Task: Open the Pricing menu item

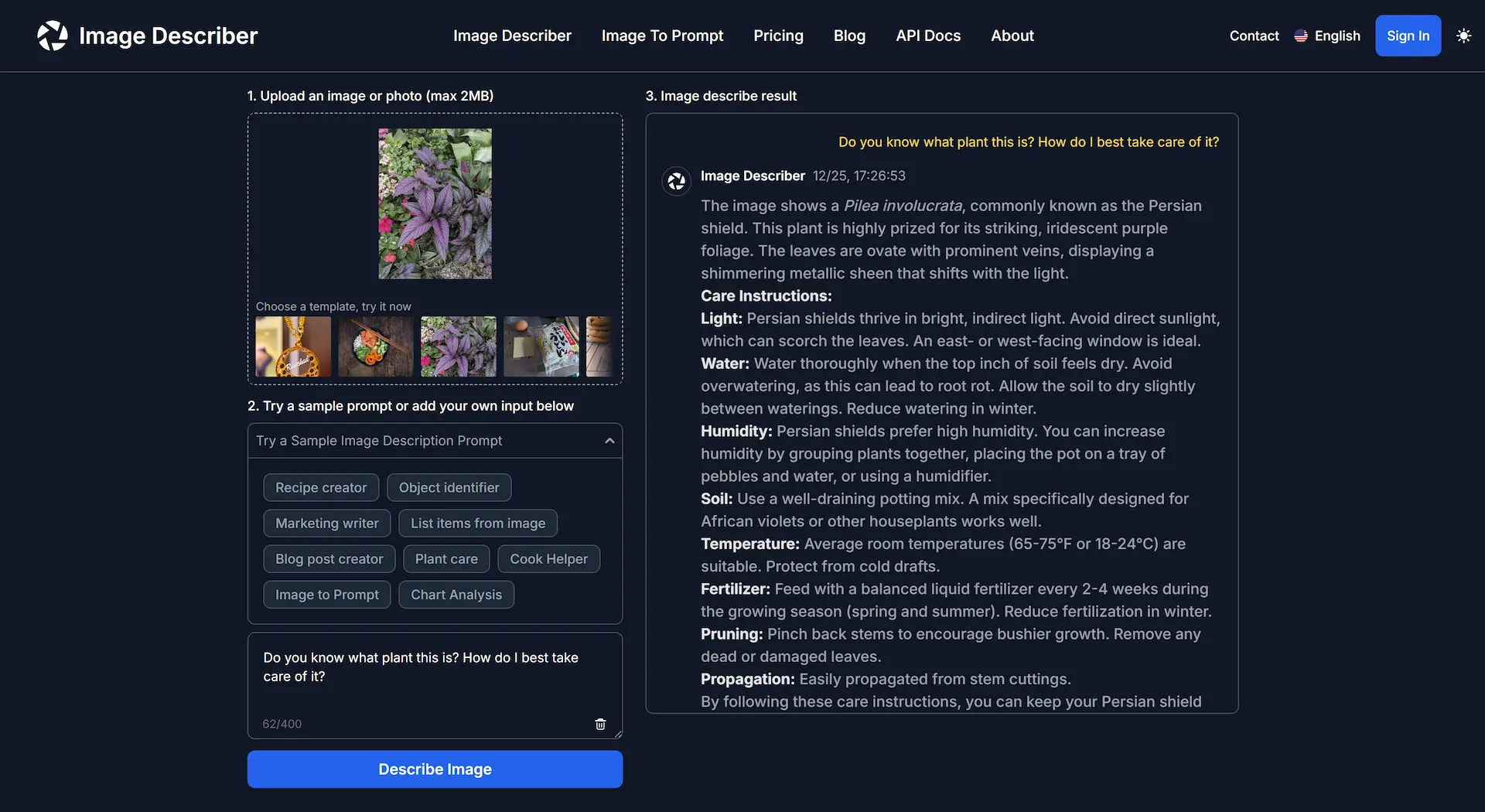Action: coord(778,36)
